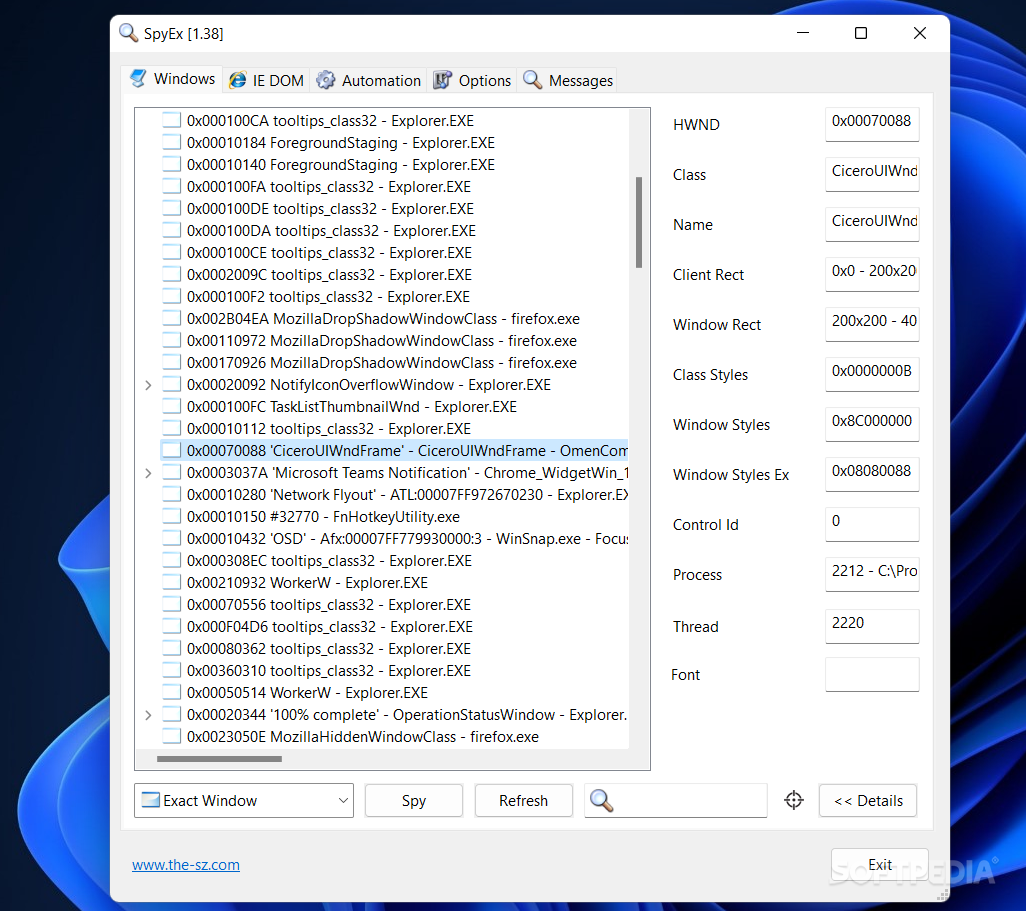Click the Control Id value field

[x=872, y=524]
